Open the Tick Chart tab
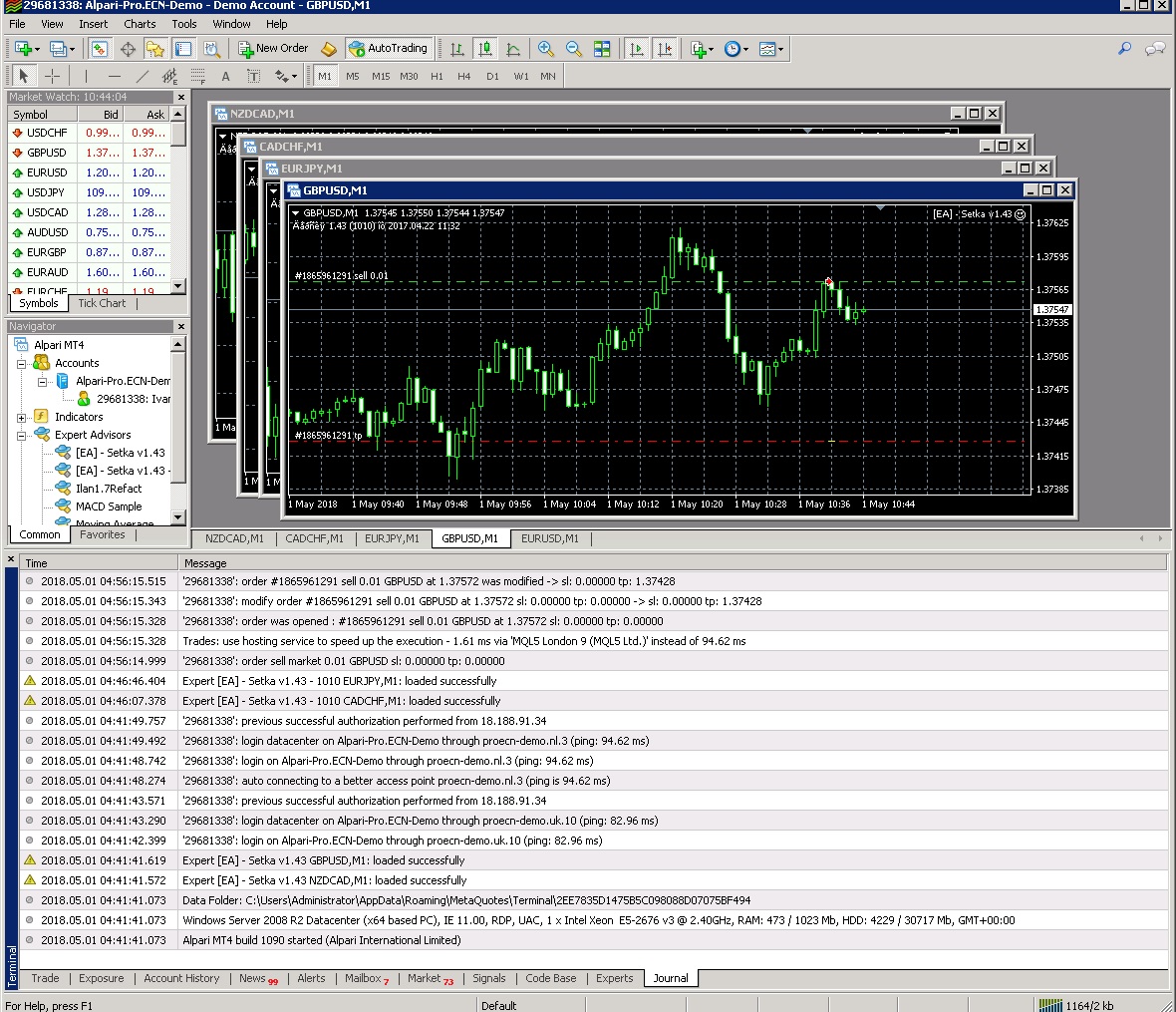Image resolution: width=1176 pixels, height=1012 pixels. (102, 303)
